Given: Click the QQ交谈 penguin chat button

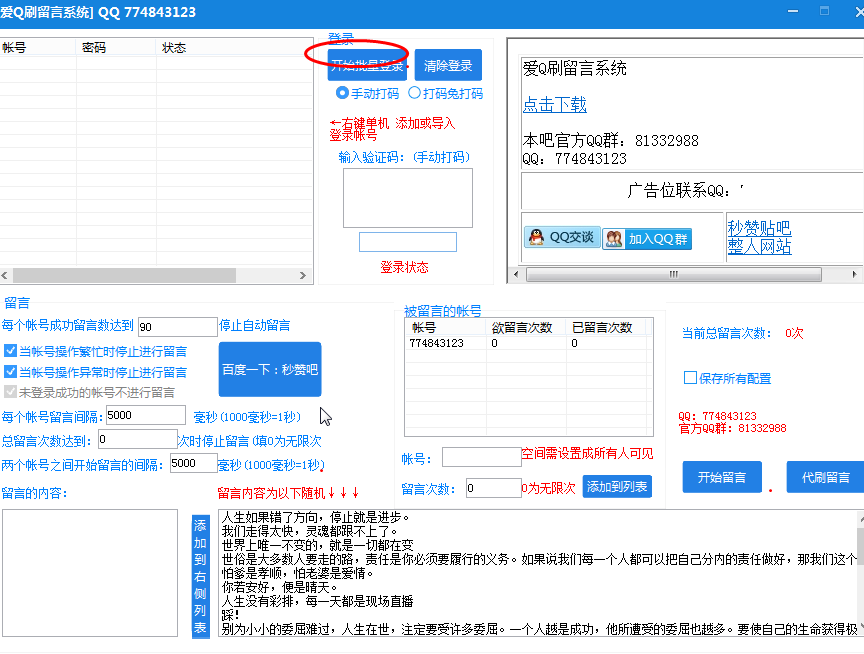Looking at the screenshot, I should click(x=562, y=237).
